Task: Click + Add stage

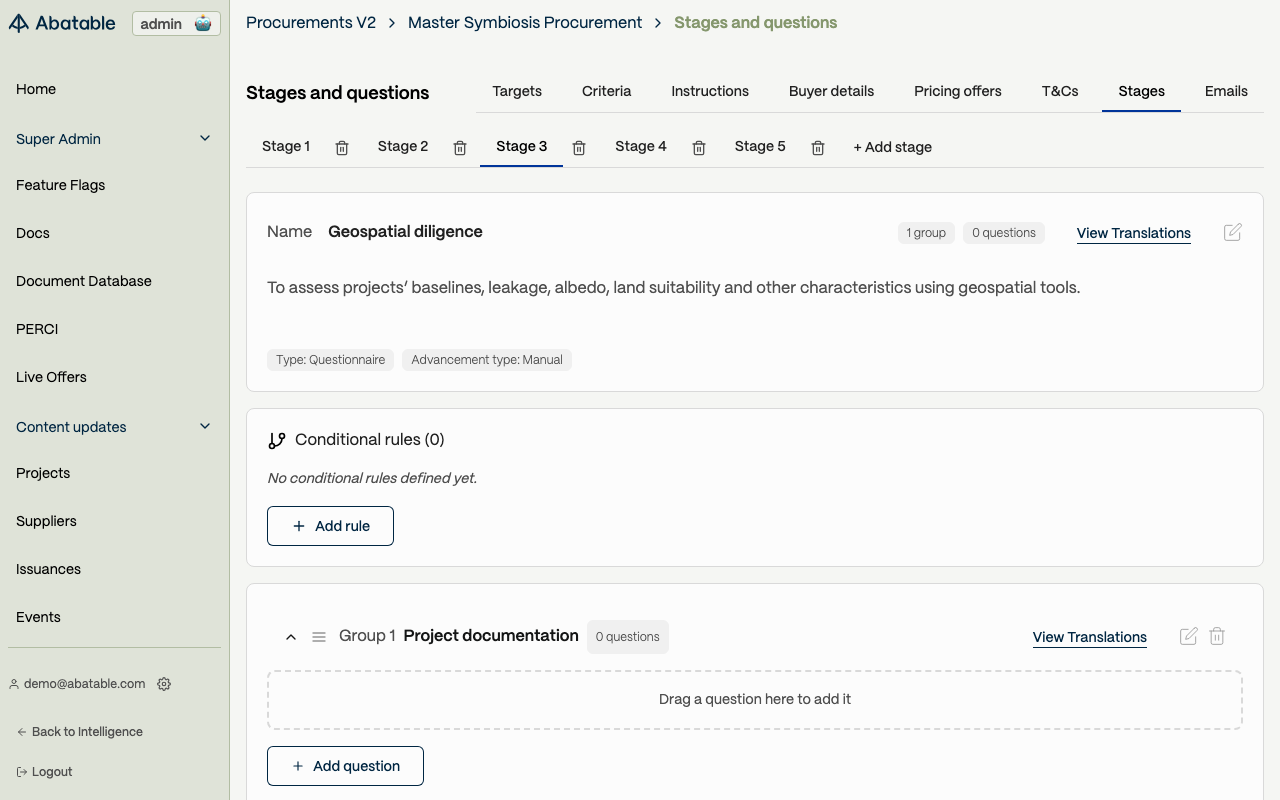Action: 892,147
